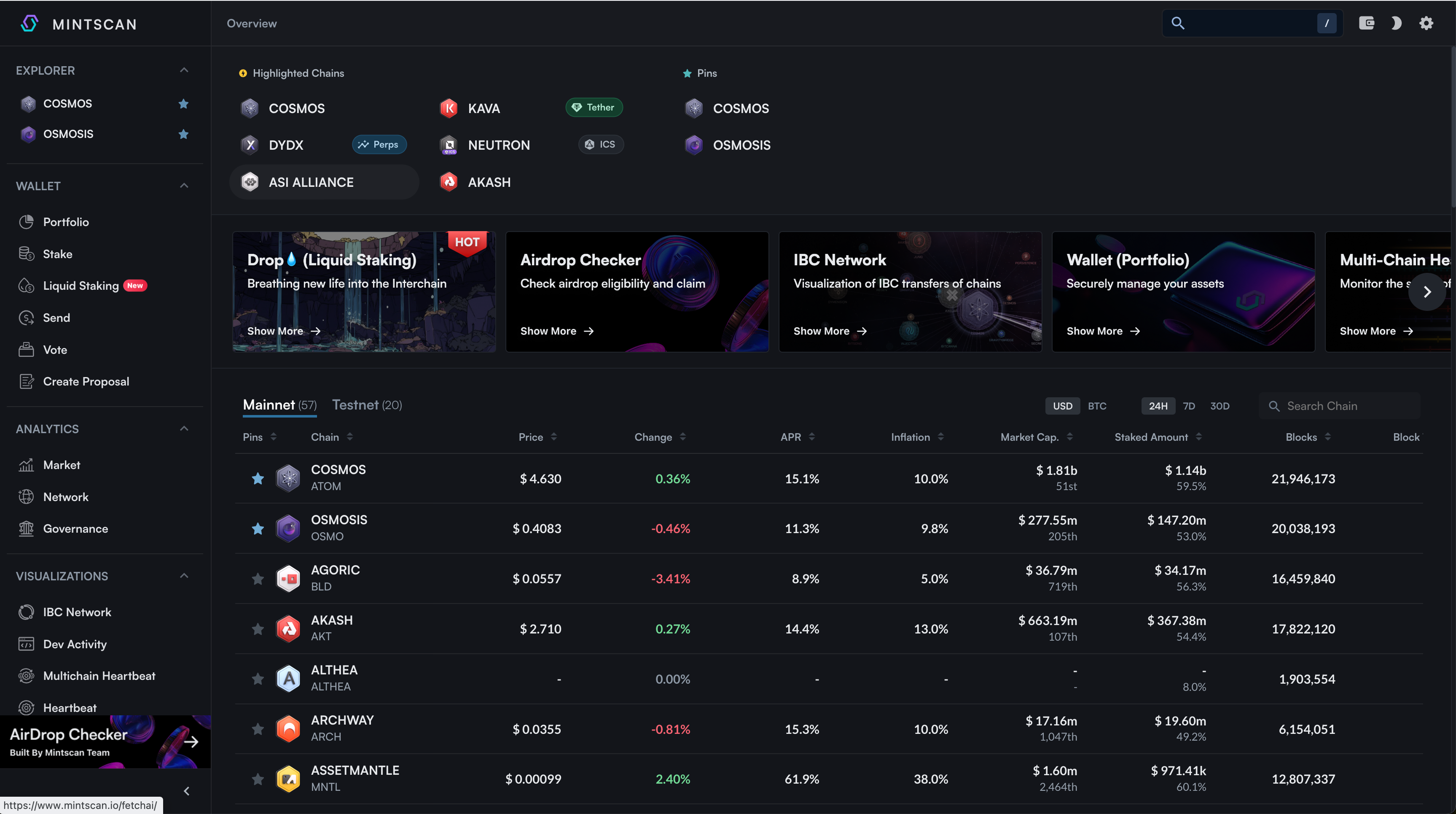Image resolution: width=1456 pixels, height=814 pixels.
Task: Pin AGORIC with its star
Action: pyautogui.click(x=258, y=579)
